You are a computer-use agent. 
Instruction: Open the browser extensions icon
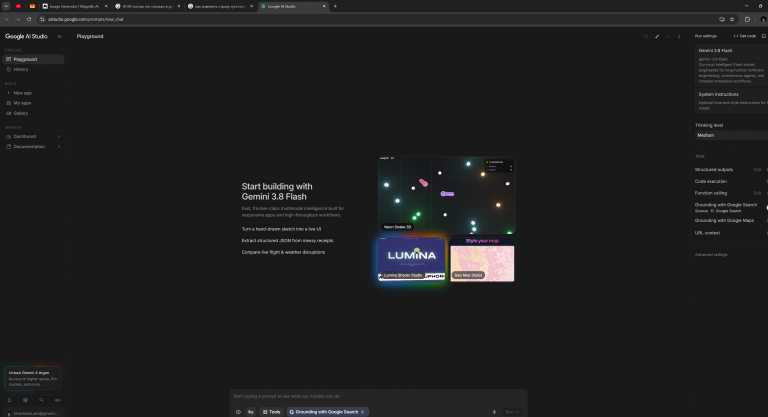[x=747, y=19]
